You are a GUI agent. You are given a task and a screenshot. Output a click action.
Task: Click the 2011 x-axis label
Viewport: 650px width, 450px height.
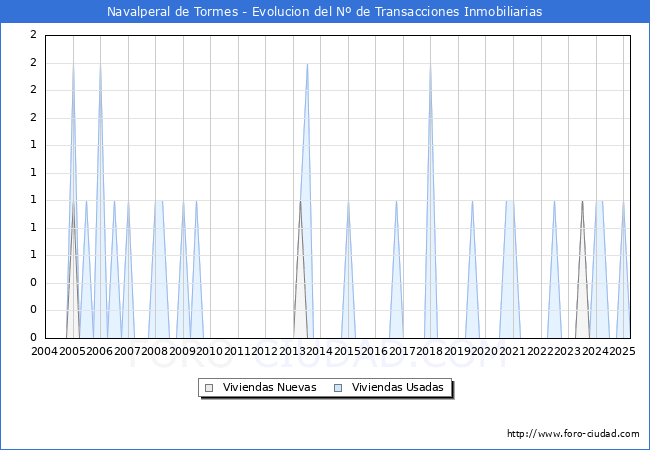(238, 351)
